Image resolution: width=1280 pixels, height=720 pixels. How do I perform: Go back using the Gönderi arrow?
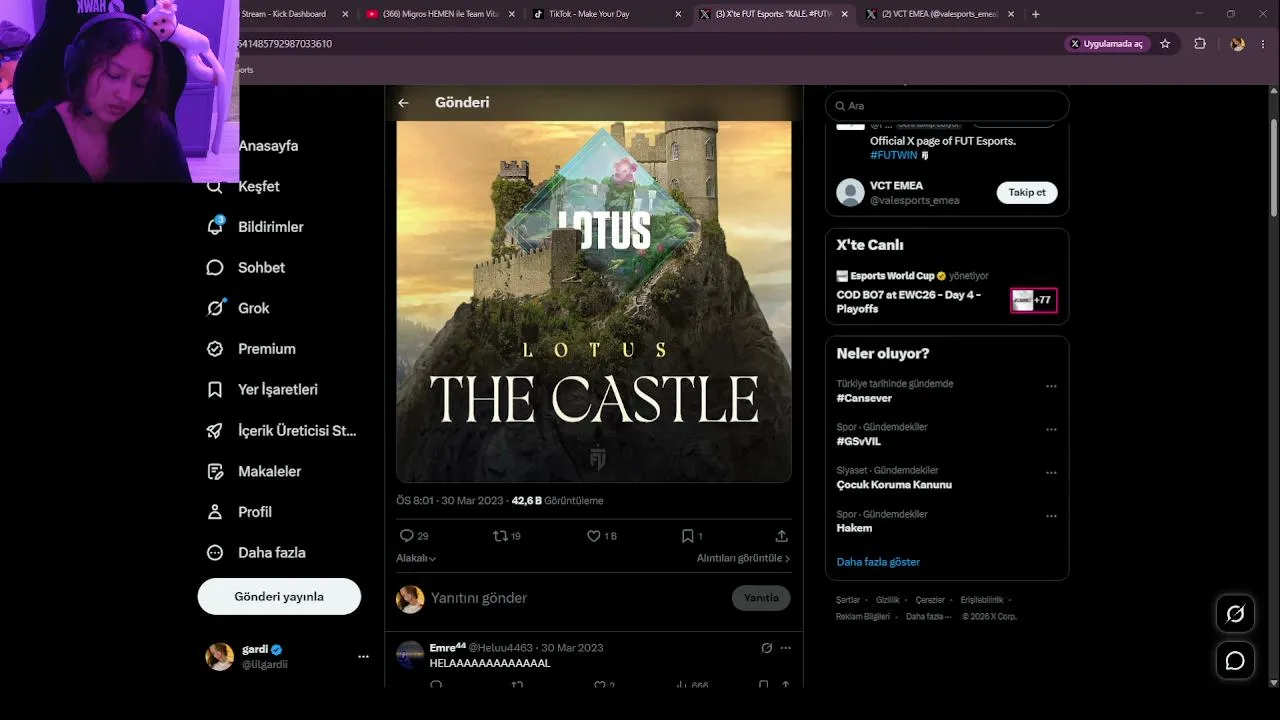tap(403, 103)
